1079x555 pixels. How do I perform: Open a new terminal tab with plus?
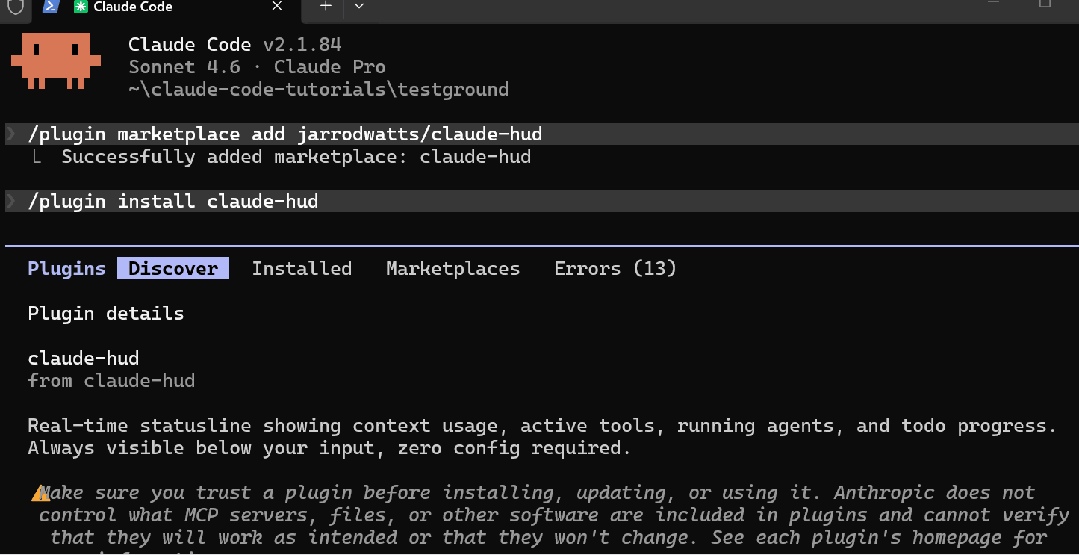tap(325, 6)
